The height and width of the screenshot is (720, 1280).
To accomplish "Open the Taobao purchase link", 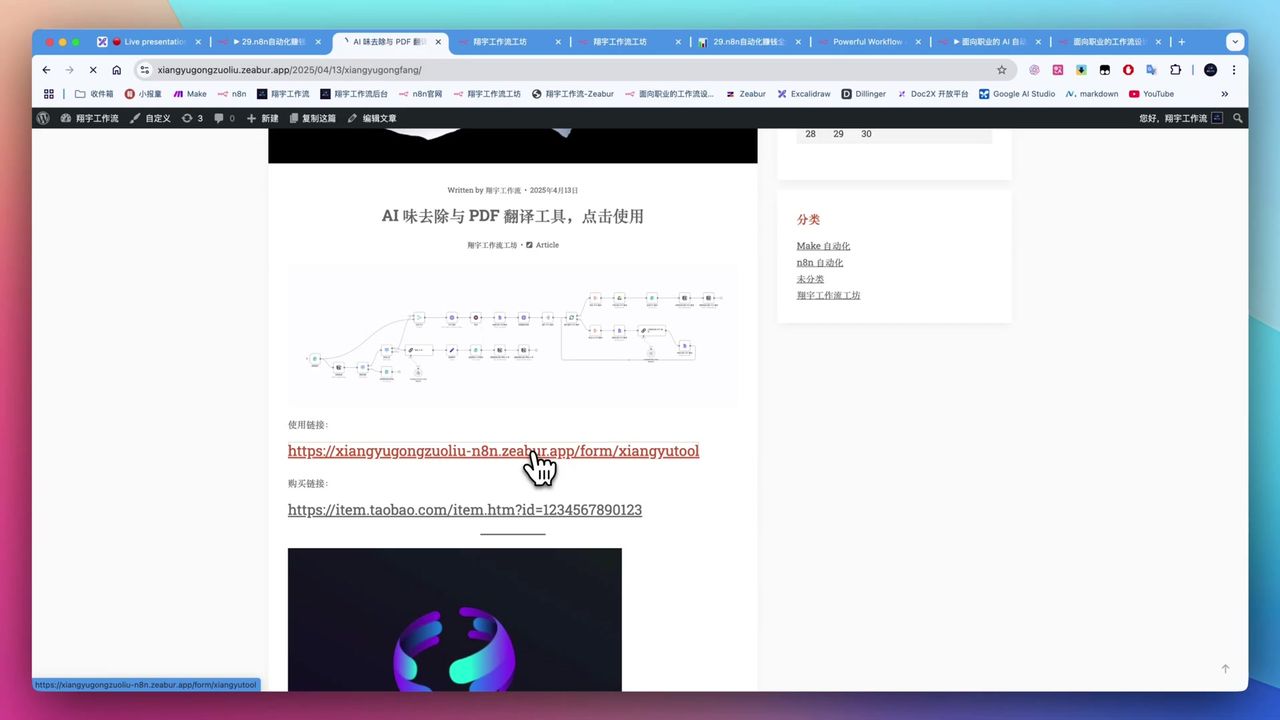I will coord(464,510).
